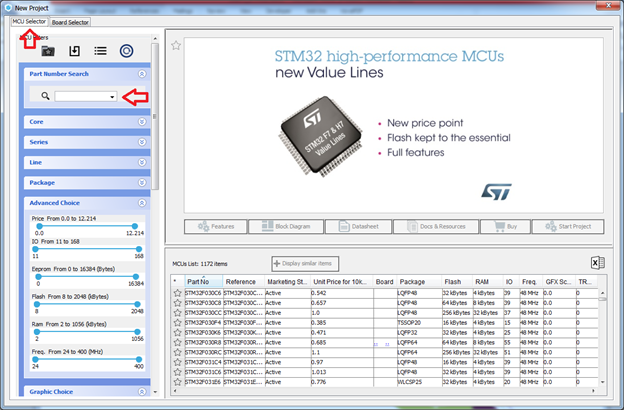The image size is (624, 410).
Task: Click the circular reset filters icon
Action: coord(127,51)
